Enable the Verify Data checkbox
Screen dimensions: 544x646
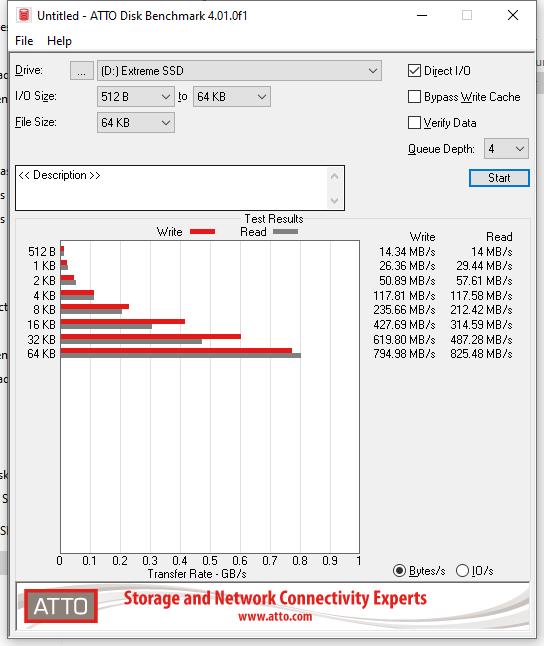coord(414,122)
